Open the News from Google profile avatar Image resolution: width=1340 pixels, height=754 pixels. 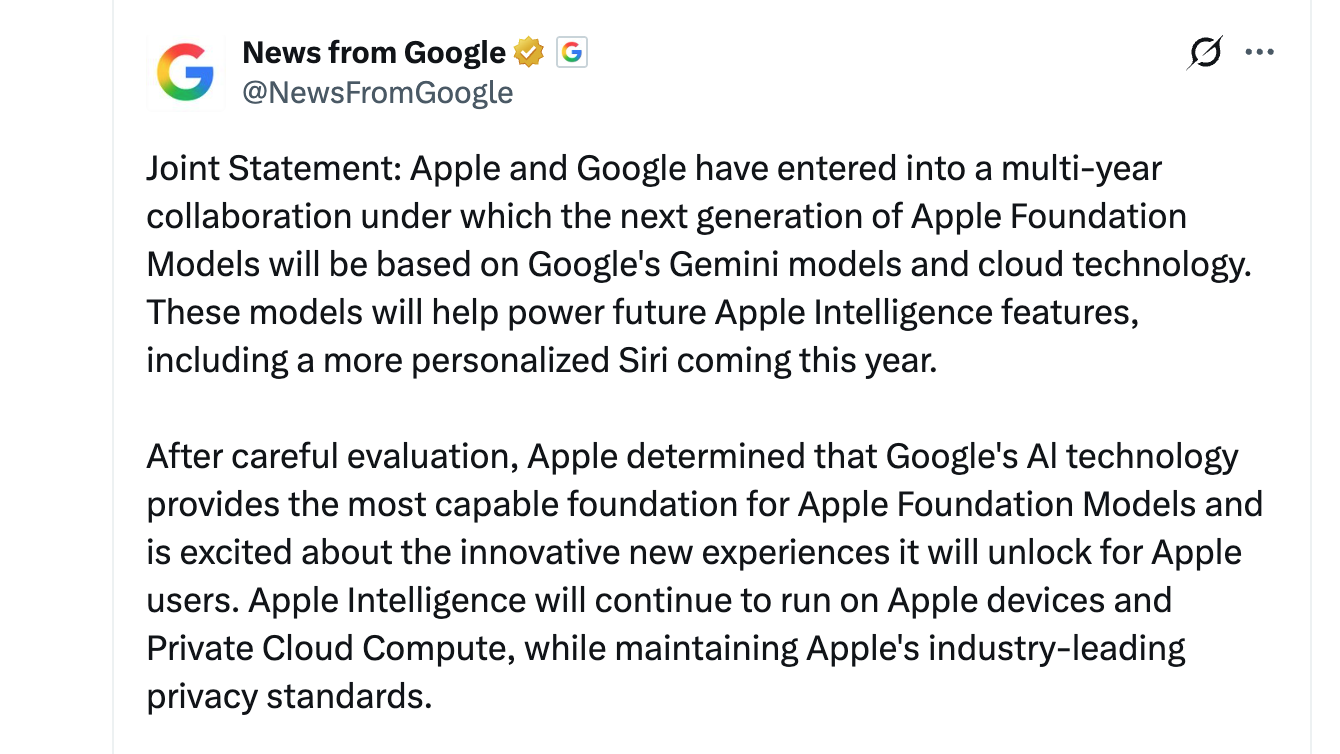pyautogui.click(x=186, y=73)
